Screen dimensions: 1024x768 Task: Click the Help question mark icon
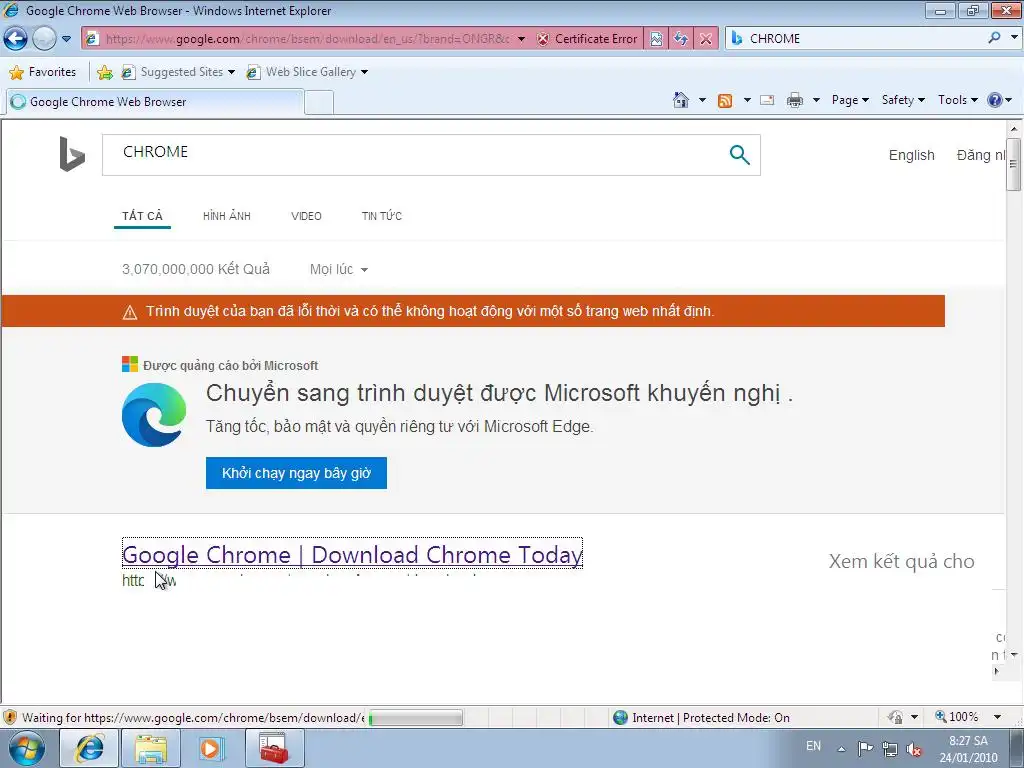point(995,100)
